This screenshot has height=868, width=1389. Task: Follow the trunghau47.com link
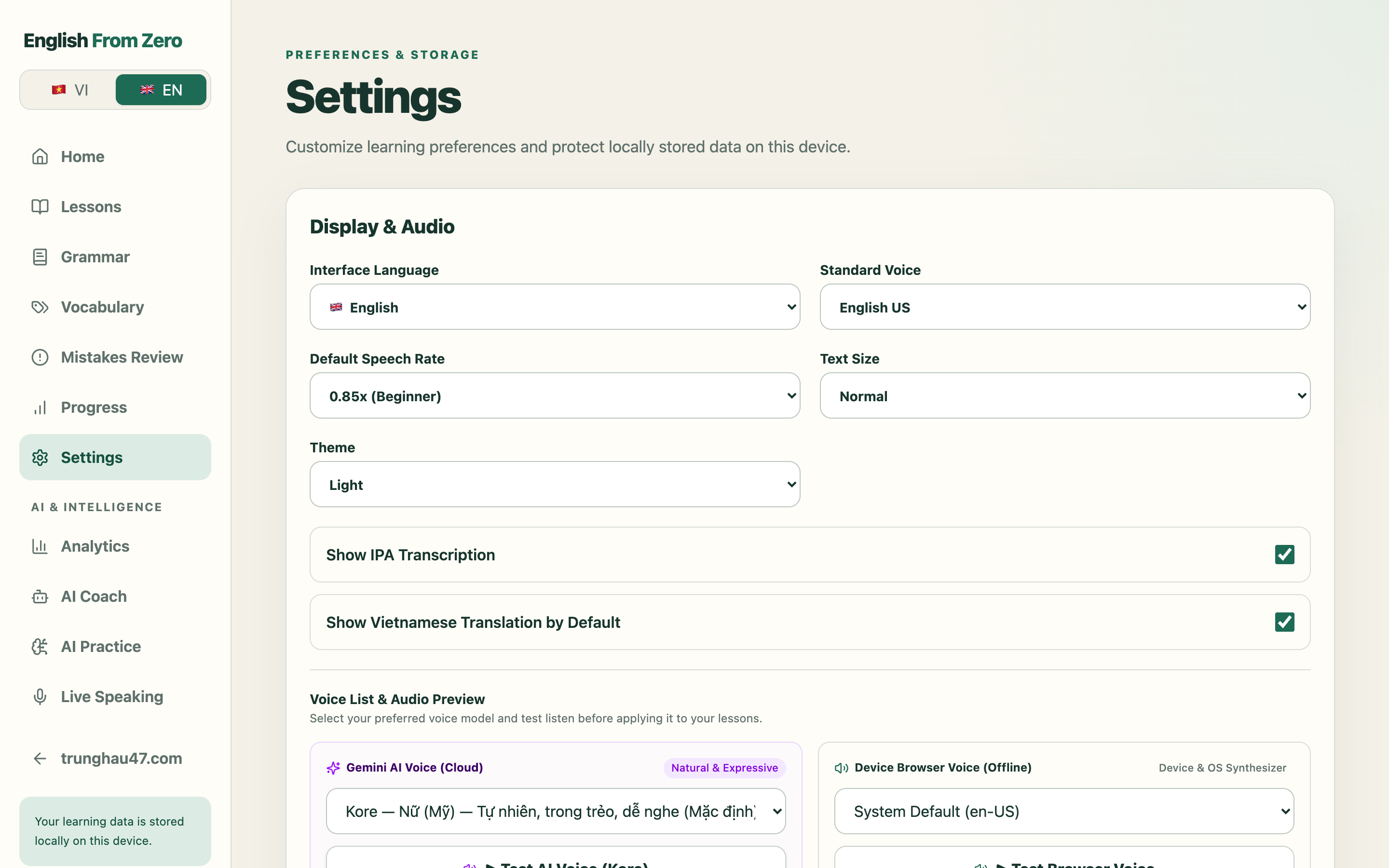(115, 759)
